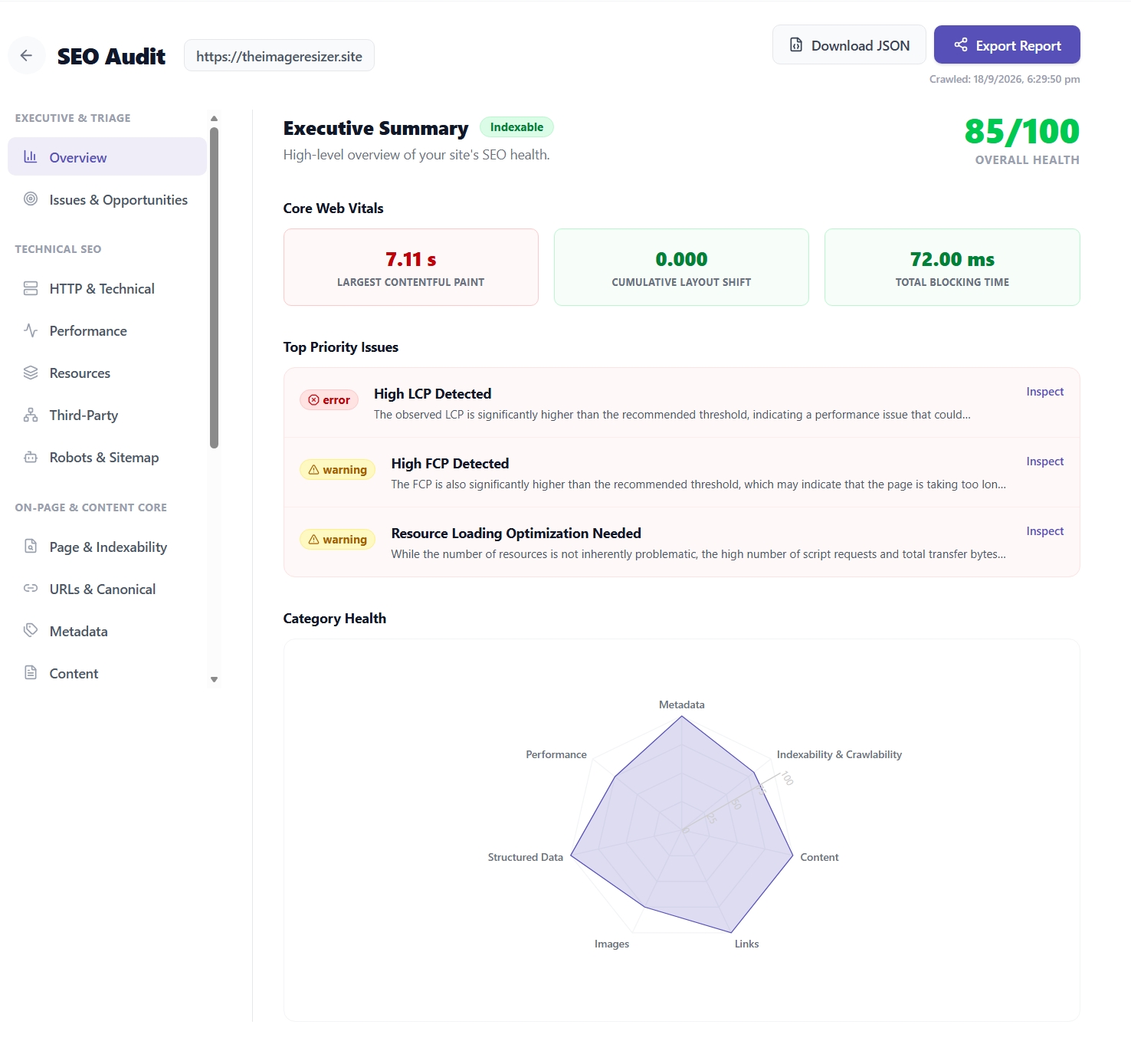
Task: Click the document icon beside Content
Action: click(31, 672)
